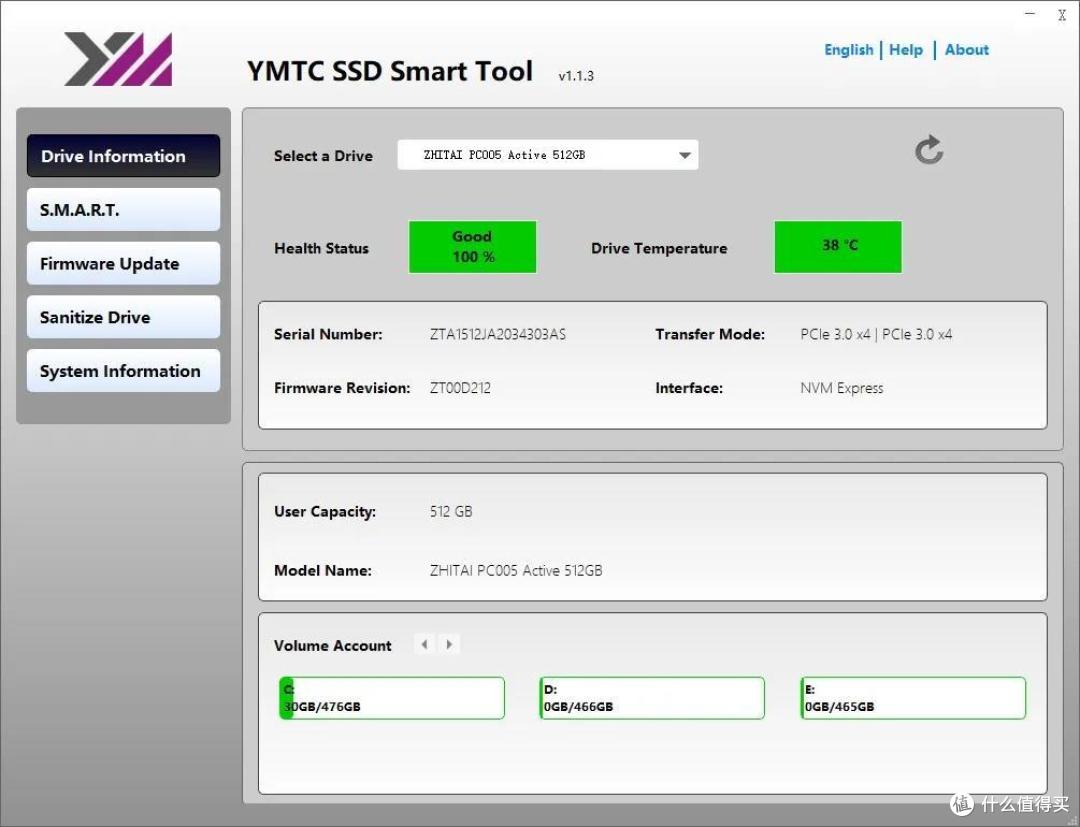Click the Interface: label

(x=689, y=388)
